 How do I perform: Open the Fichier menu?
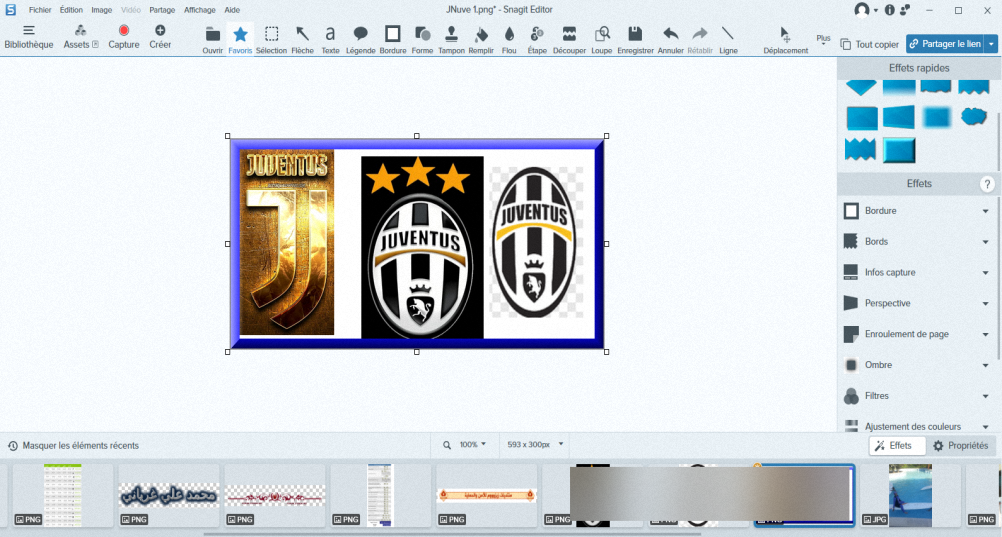point(40,10)
